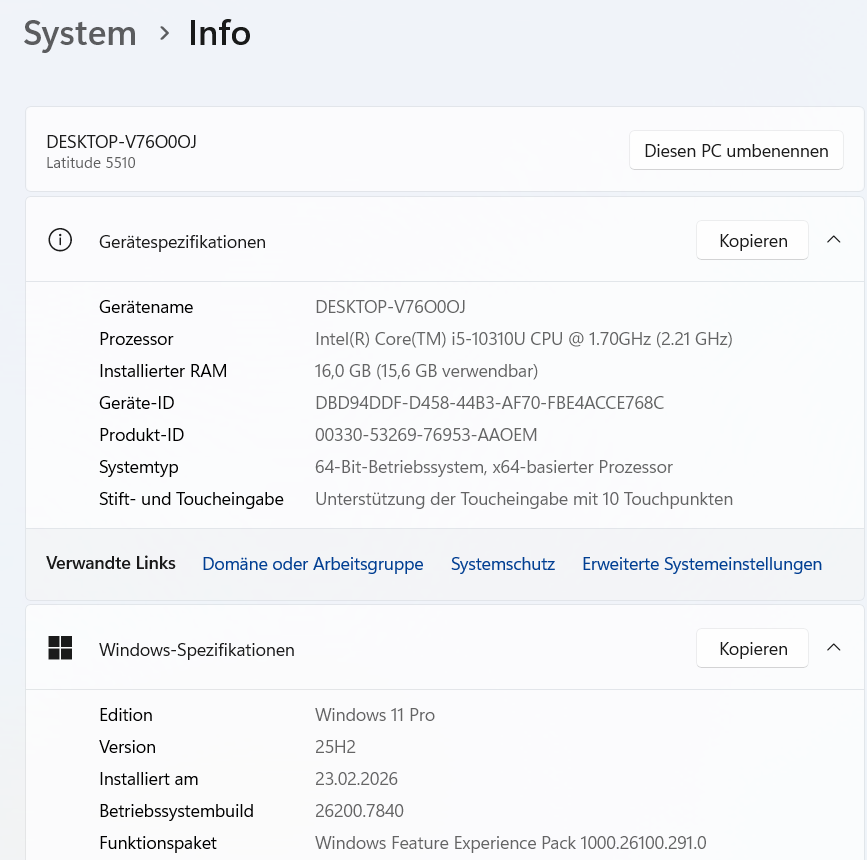Viewport: 867px width, 860px height.
Task: Collapse the Windows-Spezifikationen section chevron
Action: [833, 648]
